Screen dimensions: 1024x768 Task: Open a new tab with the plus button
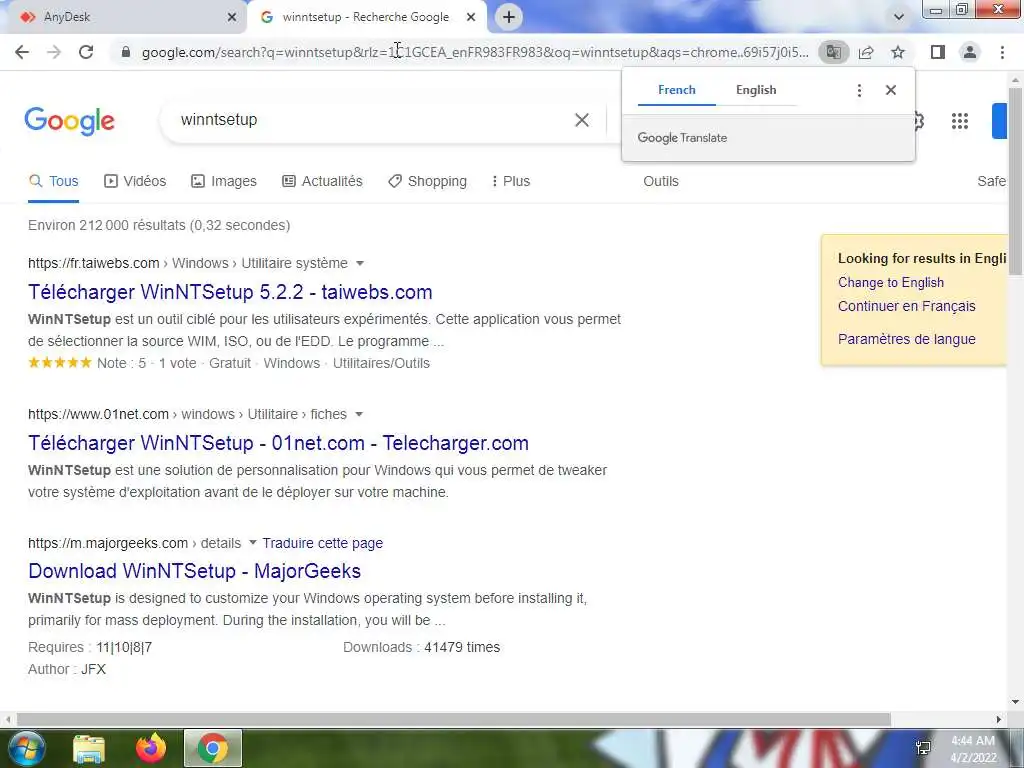(509, 17)
